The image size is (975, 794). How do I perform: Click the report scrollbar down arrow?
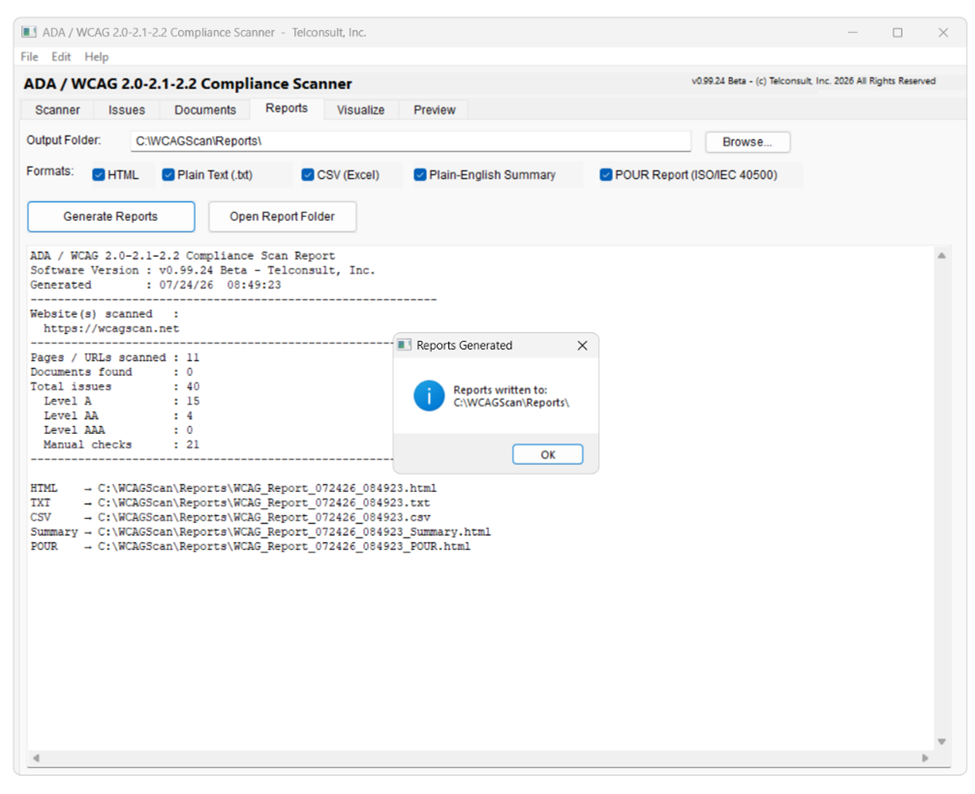coord(941,741)
